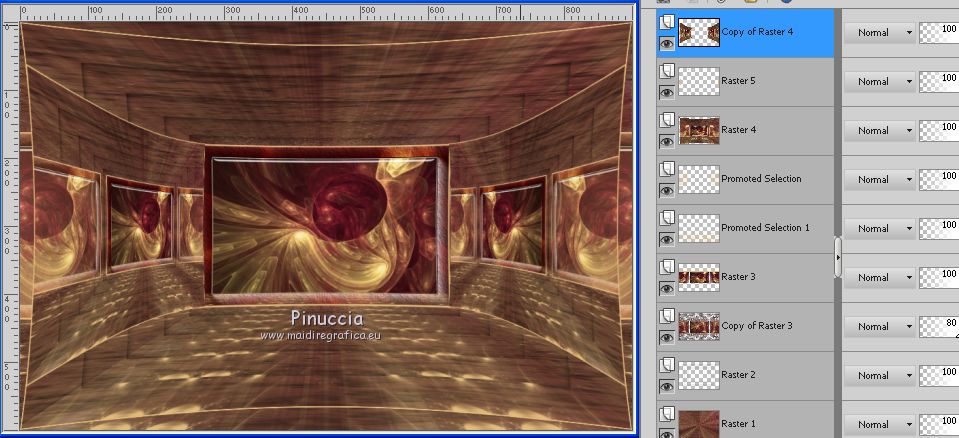Screen dimensions: 959x438
Task: Open blend mode dropdown for Copy of Raster 3
Action: (879, 326)
